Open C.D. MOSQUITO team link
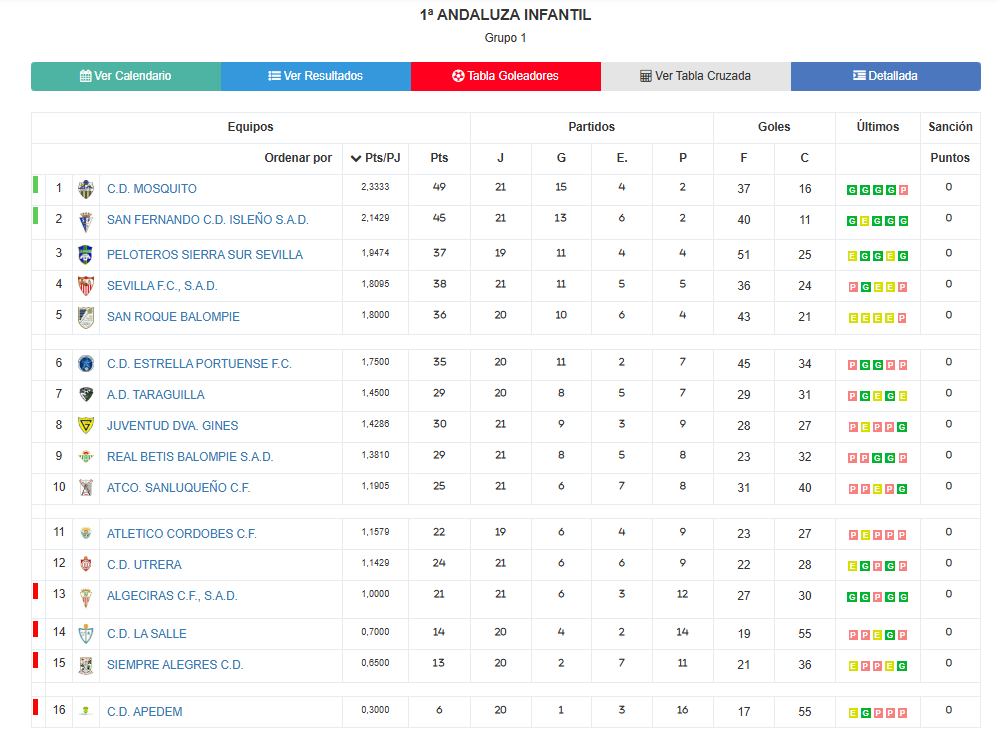The image size is (997, 731). 152,189
